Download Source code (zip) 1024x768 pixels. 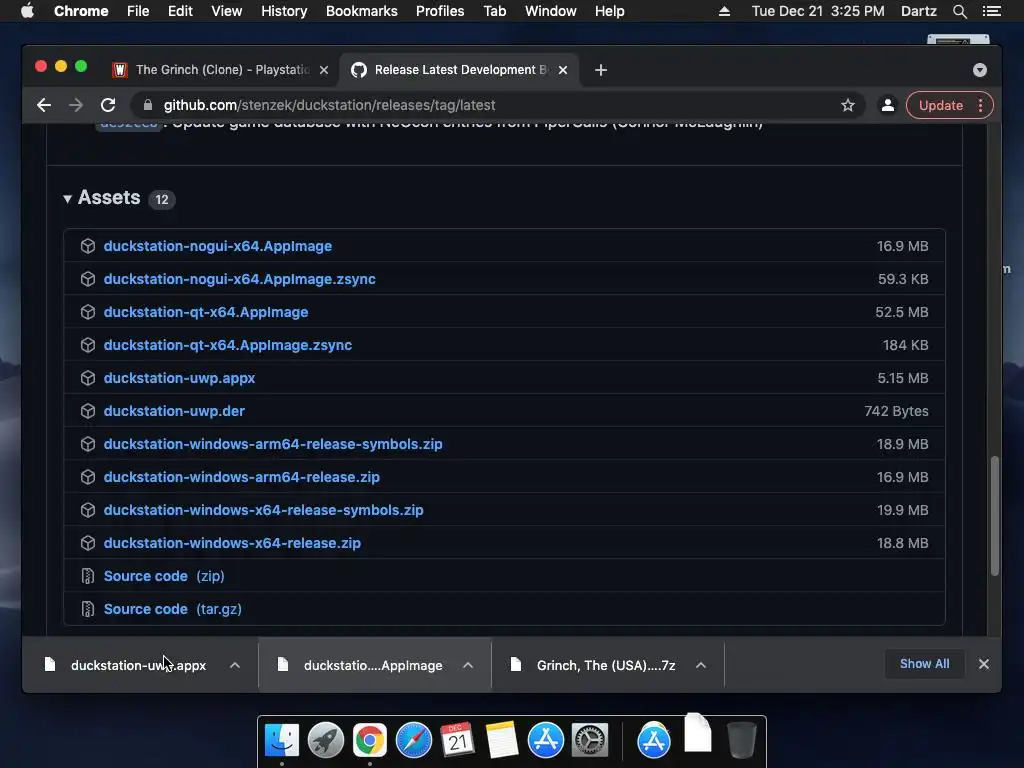164,576
